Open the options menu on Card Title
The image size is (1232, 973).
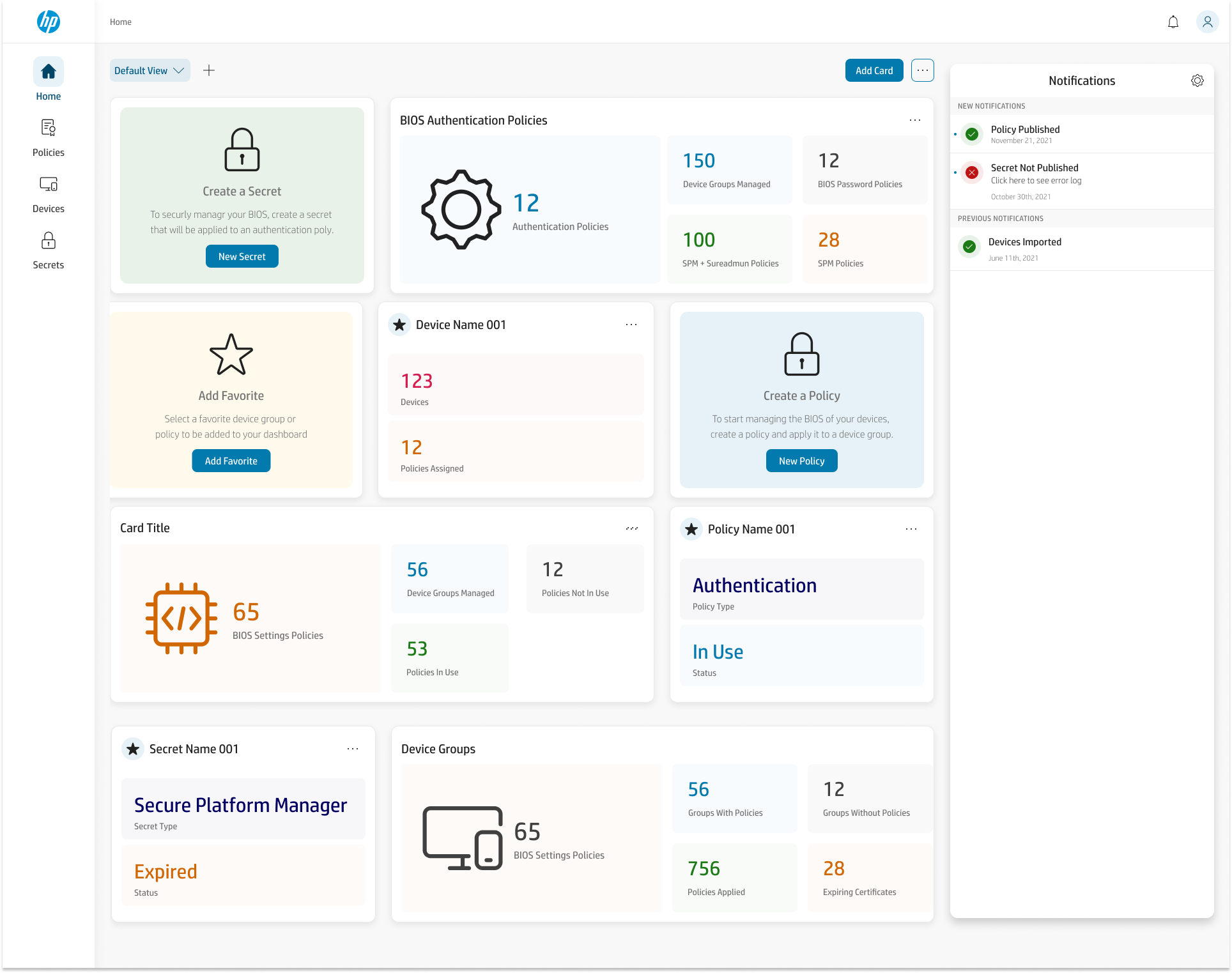[631, 528]
